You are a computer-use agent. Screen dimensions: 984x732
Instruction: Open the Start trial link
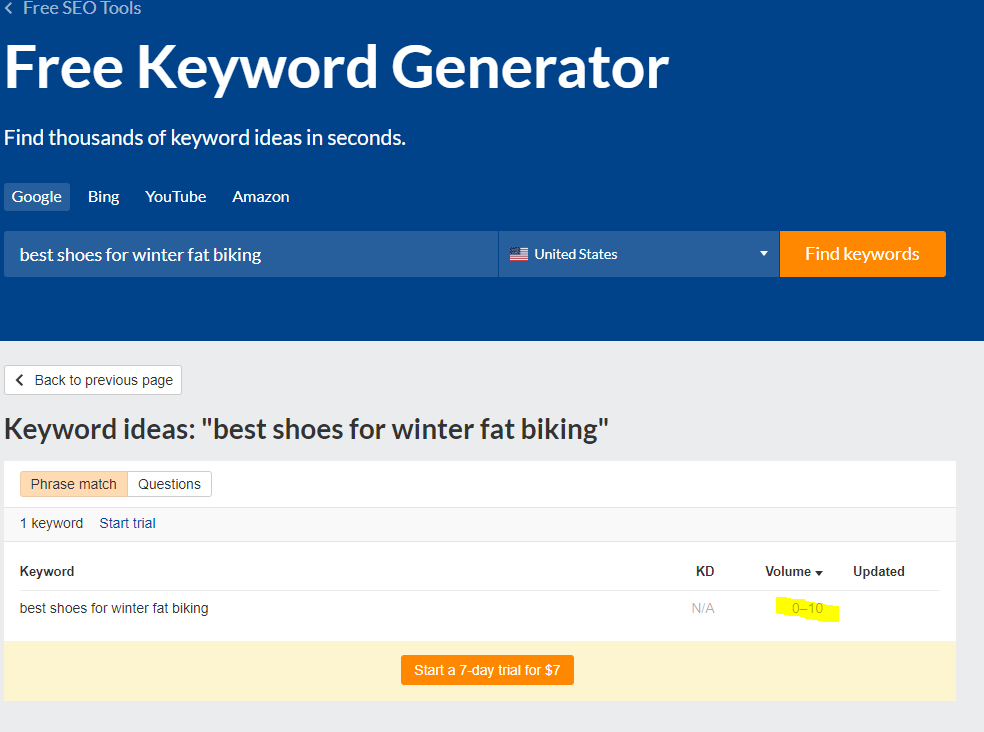[x=127, y=523]
